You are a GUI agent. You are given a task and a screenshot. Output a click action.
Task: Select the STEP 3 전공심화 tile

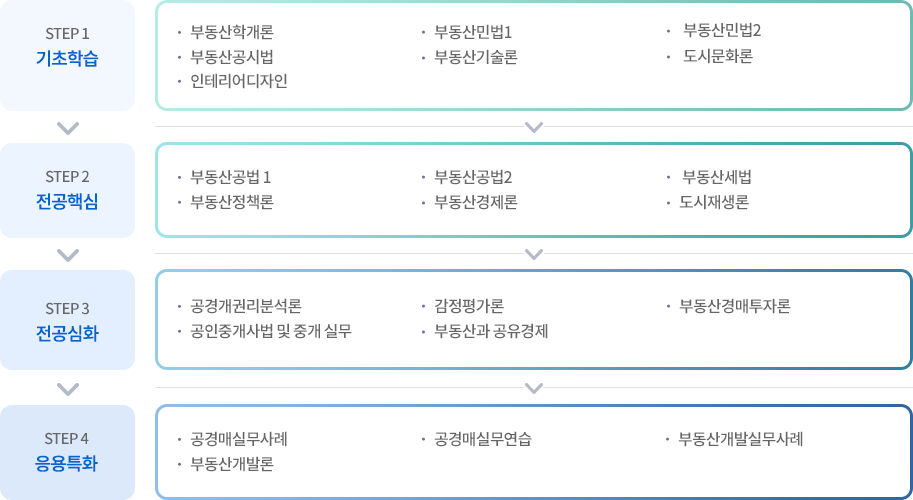(68, 320)
